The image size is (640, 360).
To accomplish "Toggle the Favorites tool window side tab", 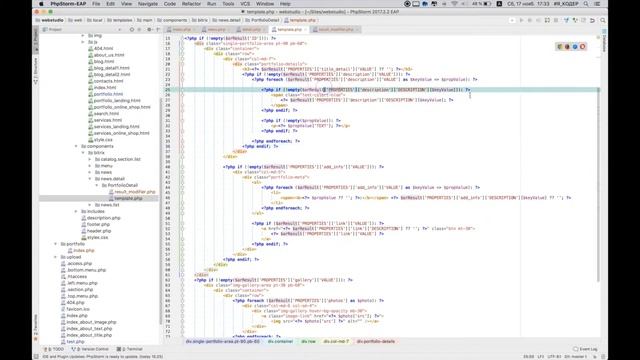I will (x=36, y=327).
